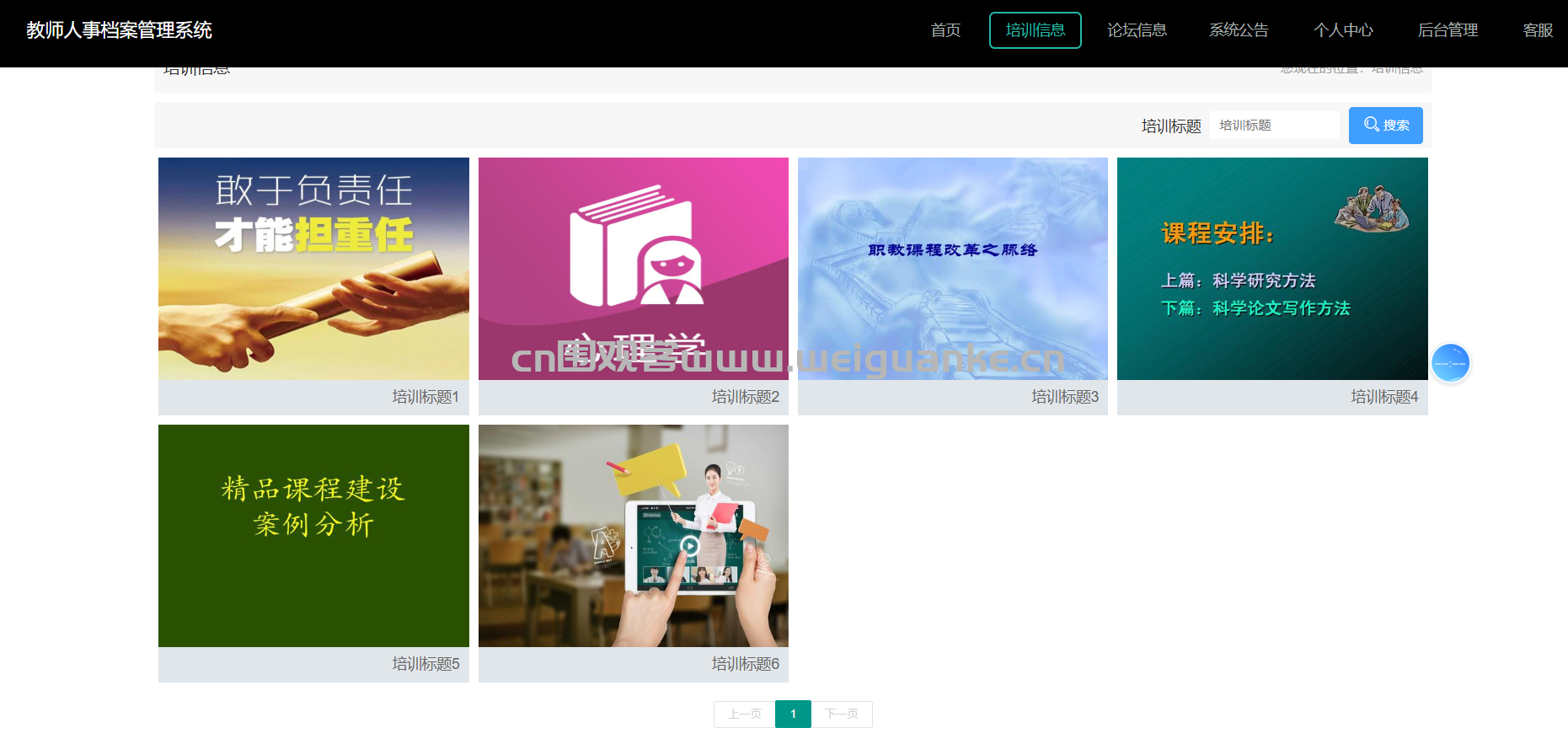Click the 下一页 pagination button
The height and width of the screenshot is (744, 1568).
[842, 715]
